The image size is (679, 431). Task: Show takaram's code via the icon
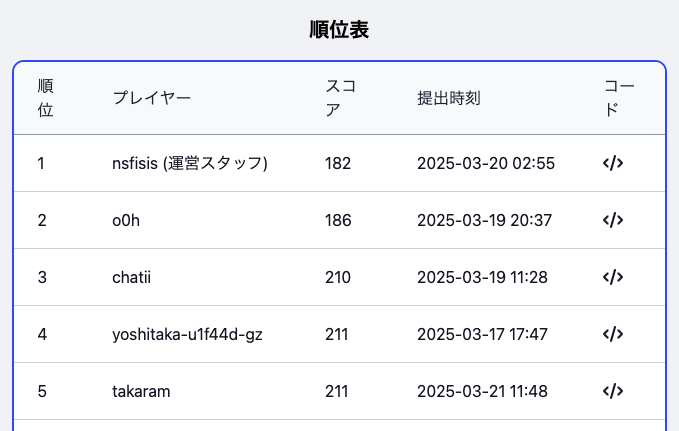coord(613,391)
